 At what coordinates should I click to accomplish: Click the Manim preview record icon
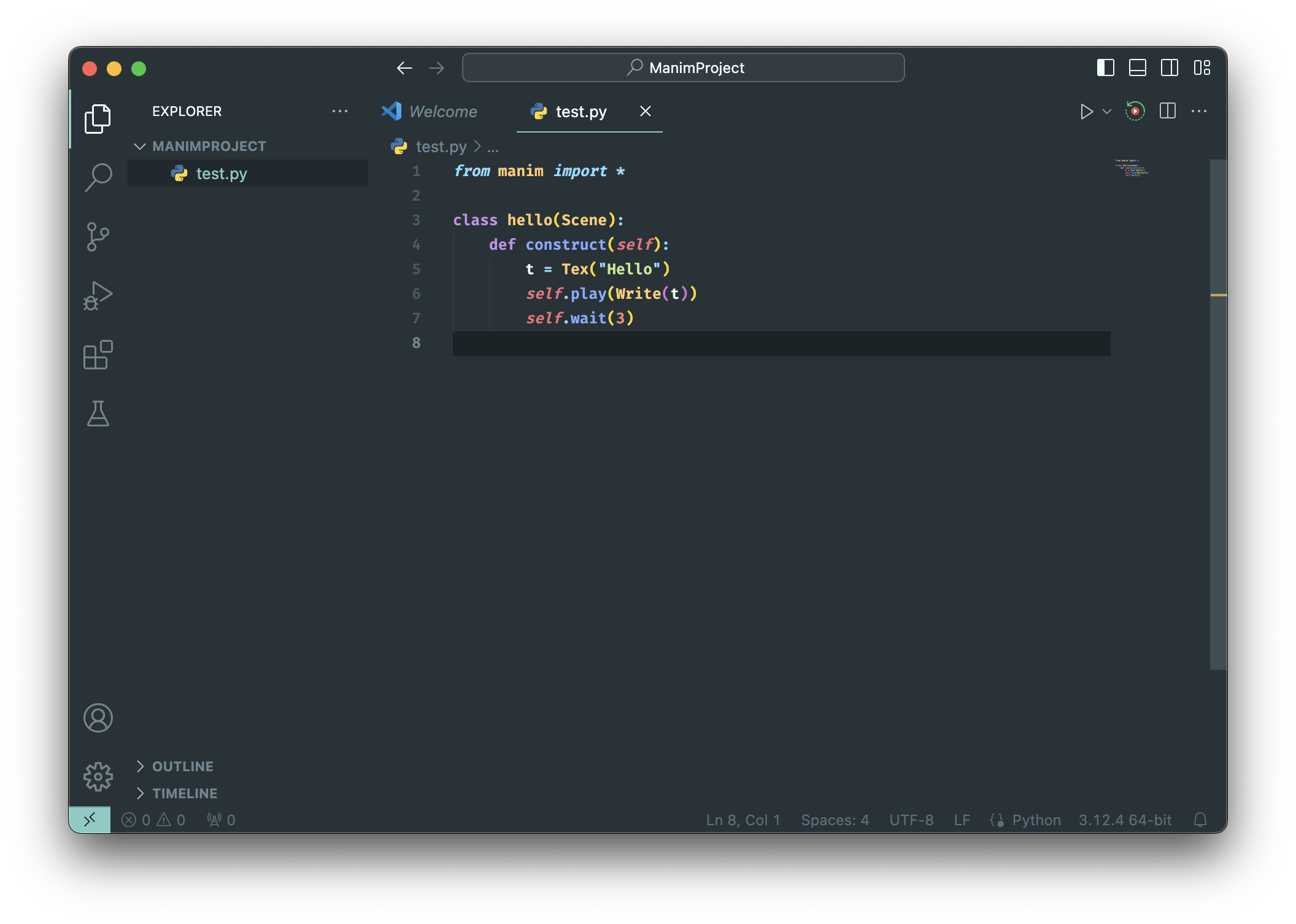pos(1135,111)
